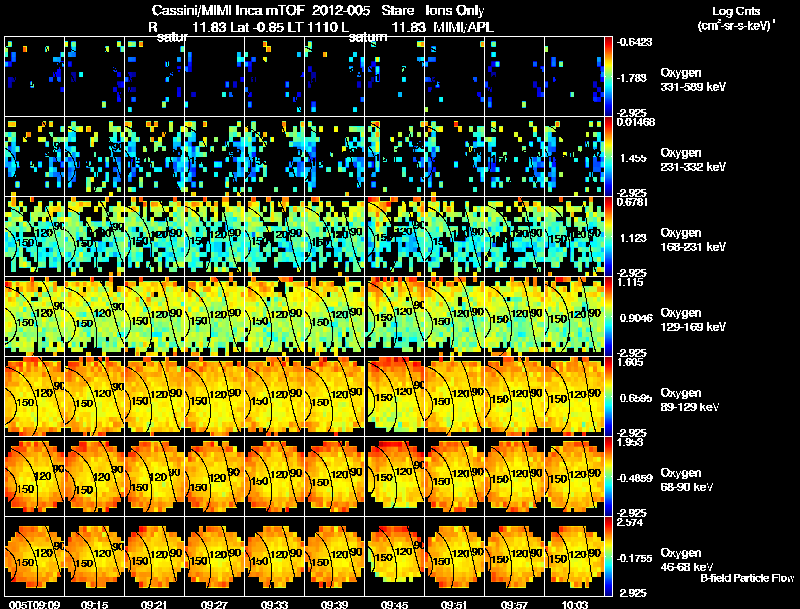Click the '-0.6423' color scale value
The width and height of the screenshot is (800, 609).
[x=635, y=42]
